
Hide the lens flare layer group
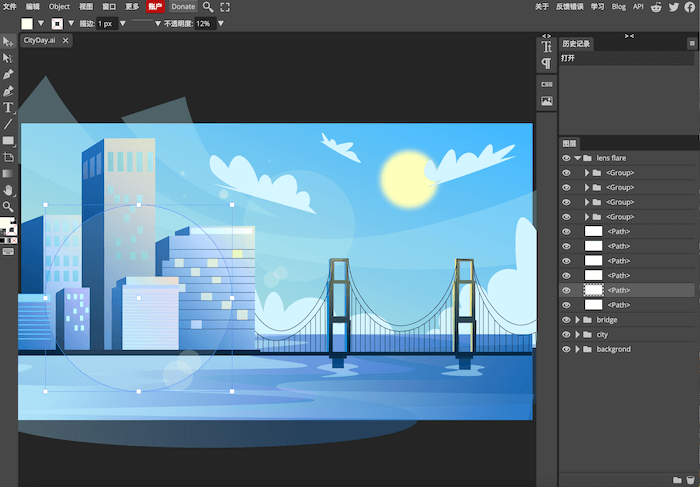[x=566, y=158]
